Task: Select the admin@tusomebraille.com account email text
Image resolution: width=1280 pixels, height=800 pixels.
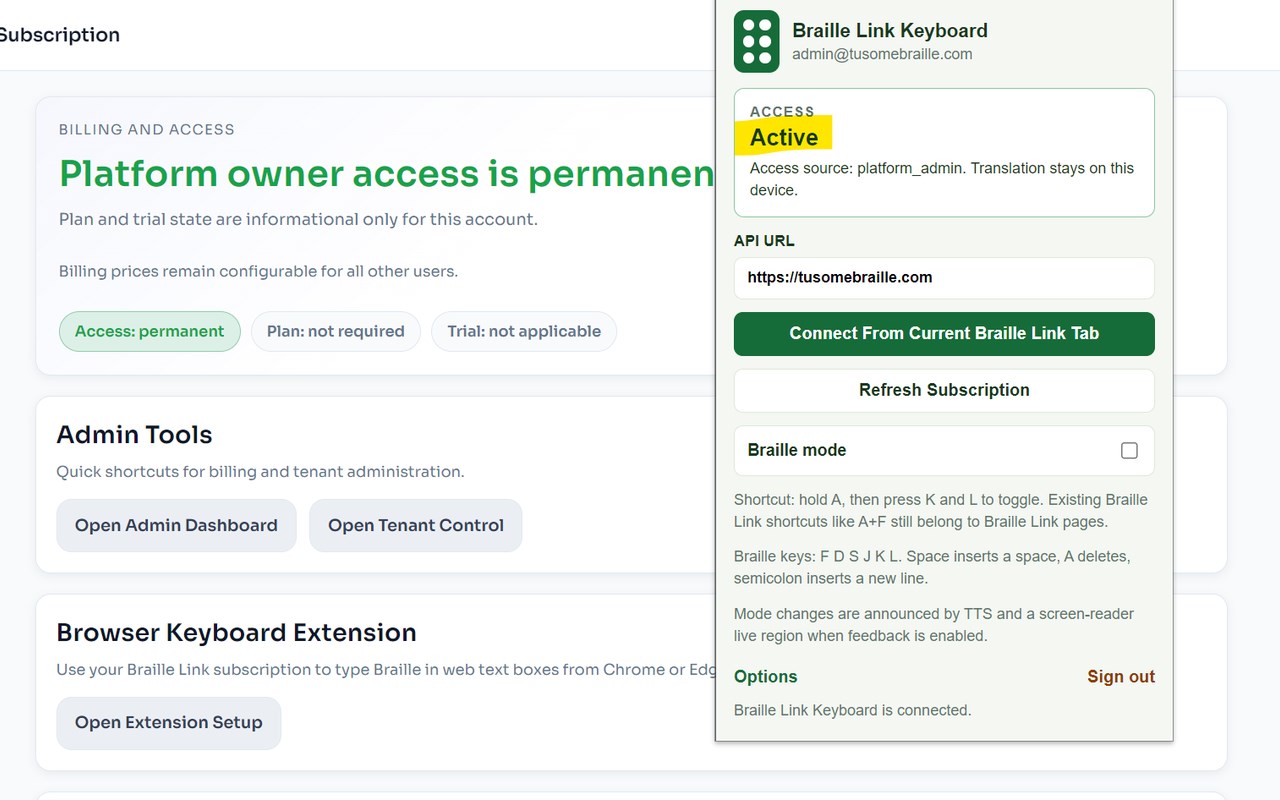Action: 882,54
